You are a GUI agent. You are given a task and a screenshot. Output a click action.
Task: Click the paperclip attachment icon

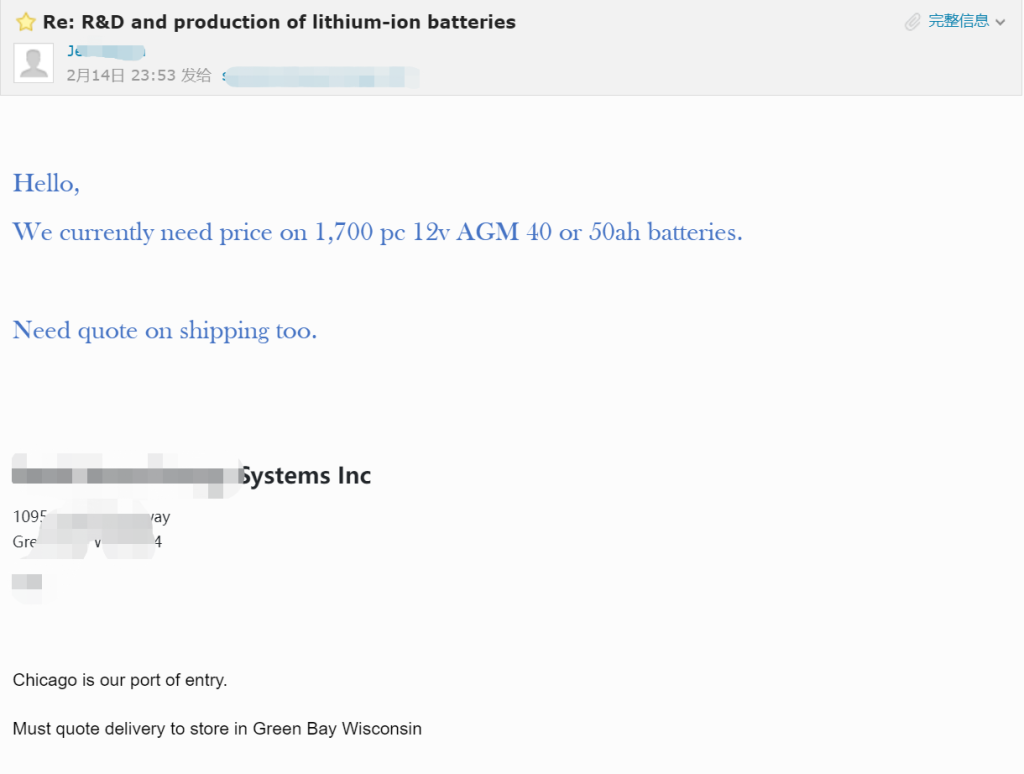tap(912, 22)
